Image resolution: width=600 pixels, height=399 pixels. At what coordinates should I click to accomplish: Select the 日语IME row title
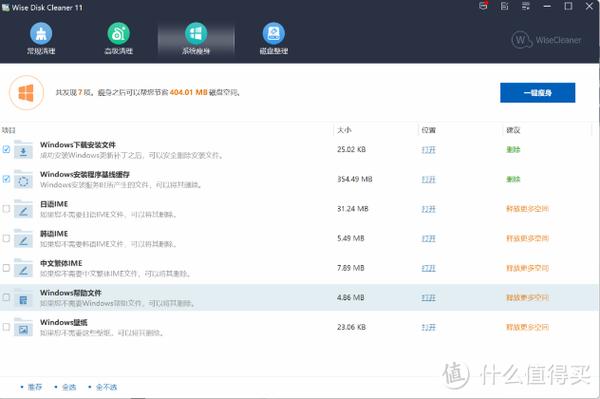pyautogui.click(x=54, y=204)
